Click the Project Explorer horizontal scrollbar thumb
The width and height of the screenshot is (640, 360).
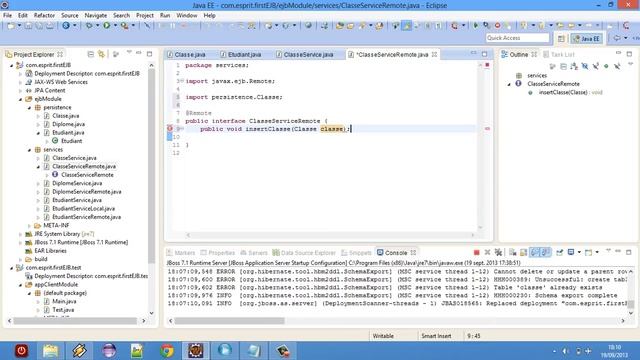click(75, 321)
